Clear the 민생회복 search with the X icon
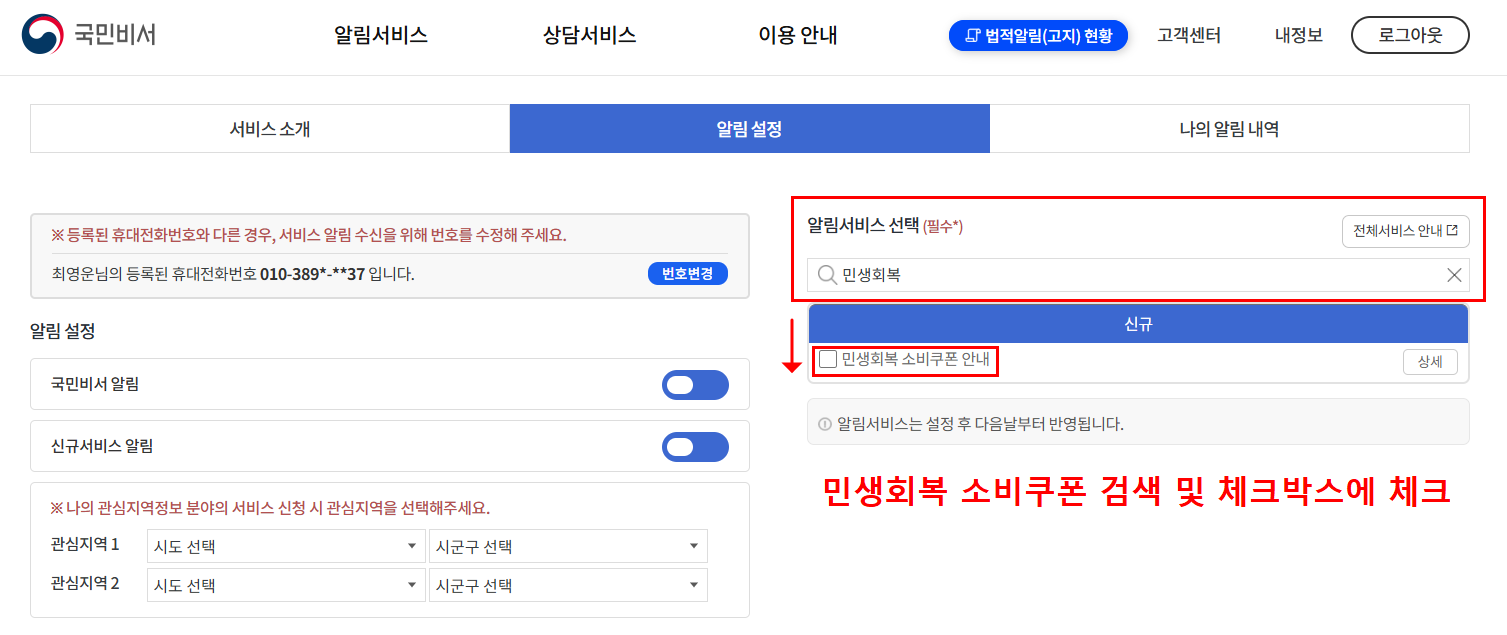Viewport: 1507px width, 635px height. 1453,274
